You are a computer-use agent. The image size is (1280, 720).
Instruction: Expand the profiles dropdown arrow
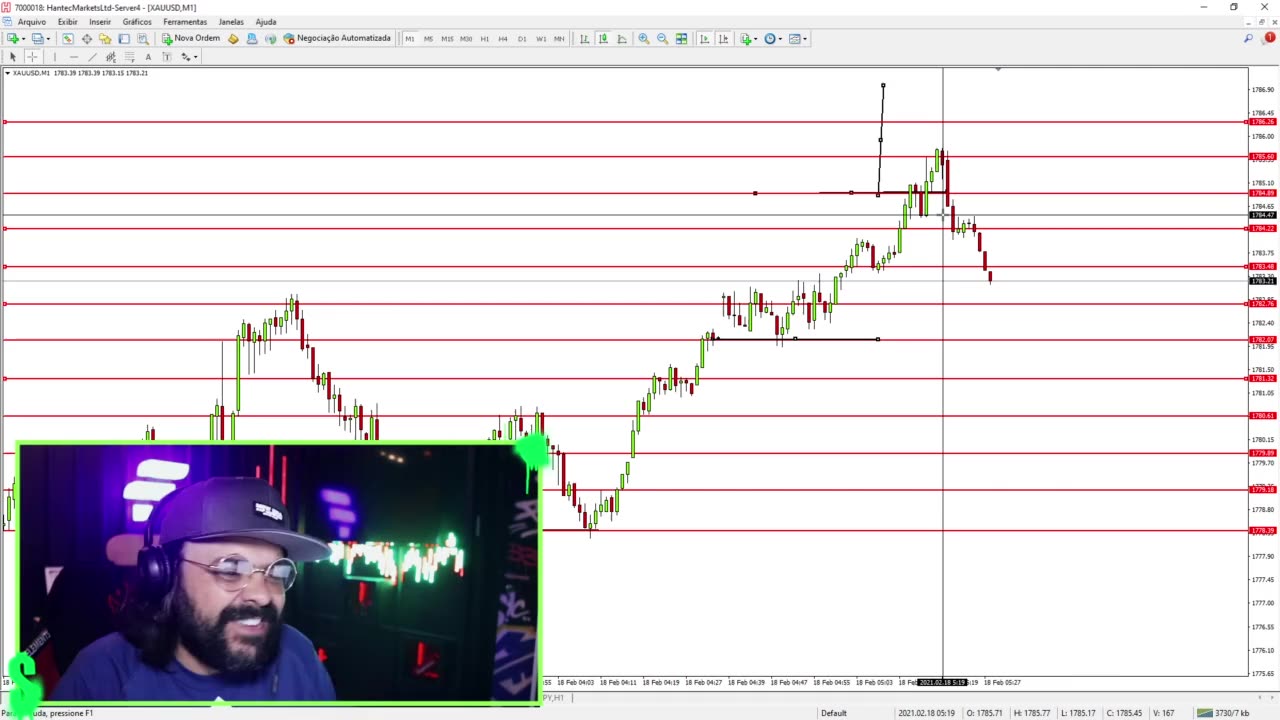coord(46,39)
